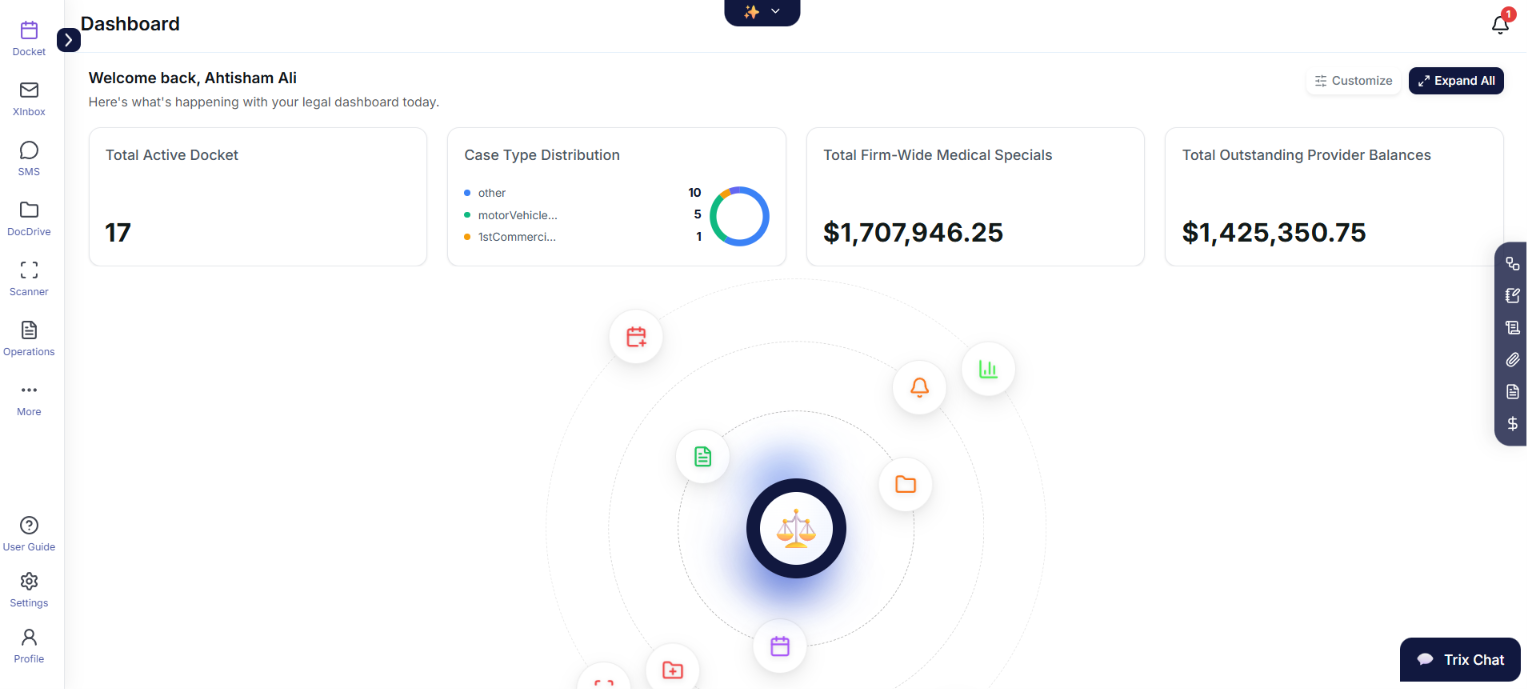Open the Total Active Docket card
The height and width of the screenshot is (689, 1527).
tap(258, 196)
